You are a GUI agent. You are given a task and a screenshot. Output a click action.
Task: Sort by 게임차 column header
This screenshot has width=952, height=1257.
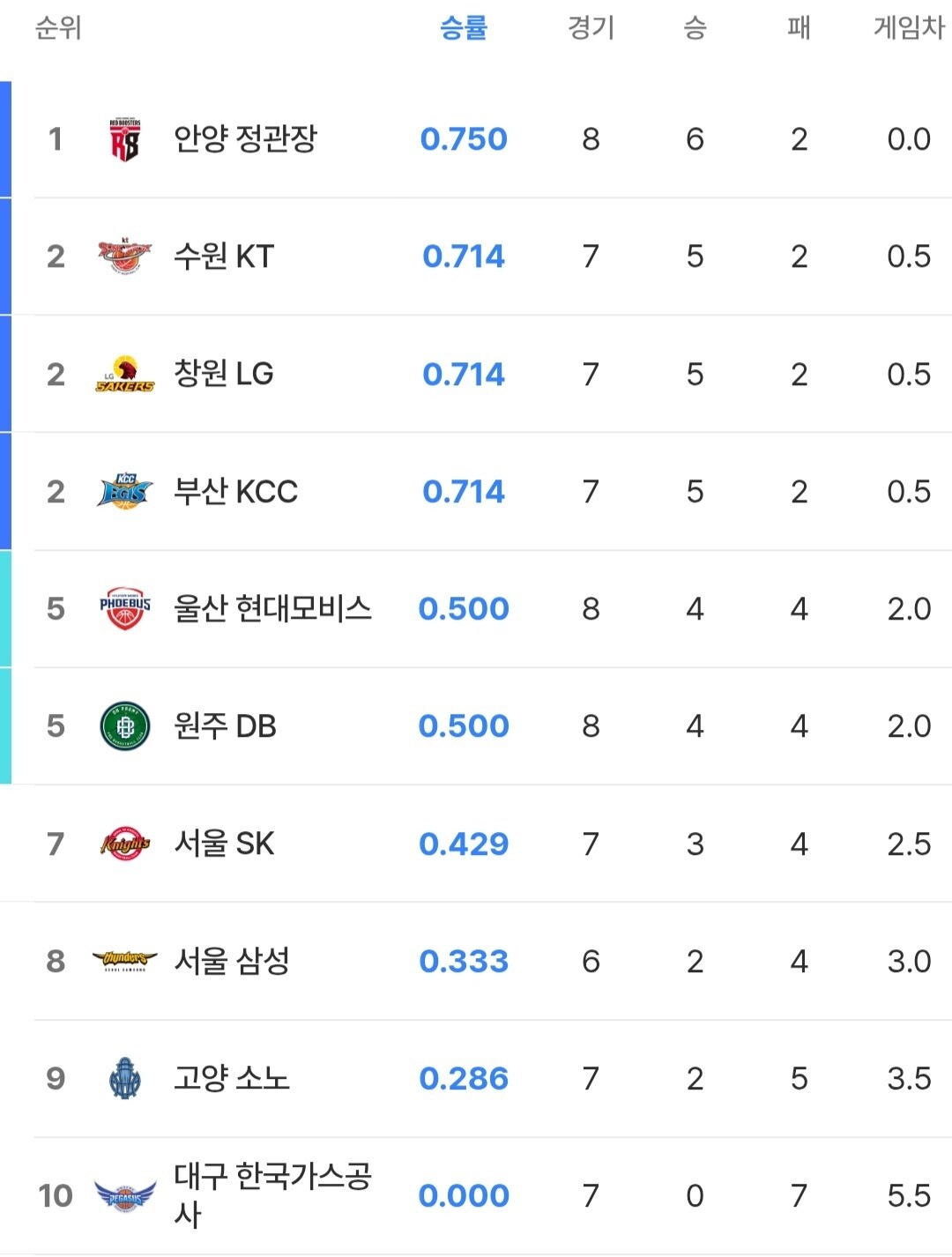pyautogui.click(x=909, y=28)
